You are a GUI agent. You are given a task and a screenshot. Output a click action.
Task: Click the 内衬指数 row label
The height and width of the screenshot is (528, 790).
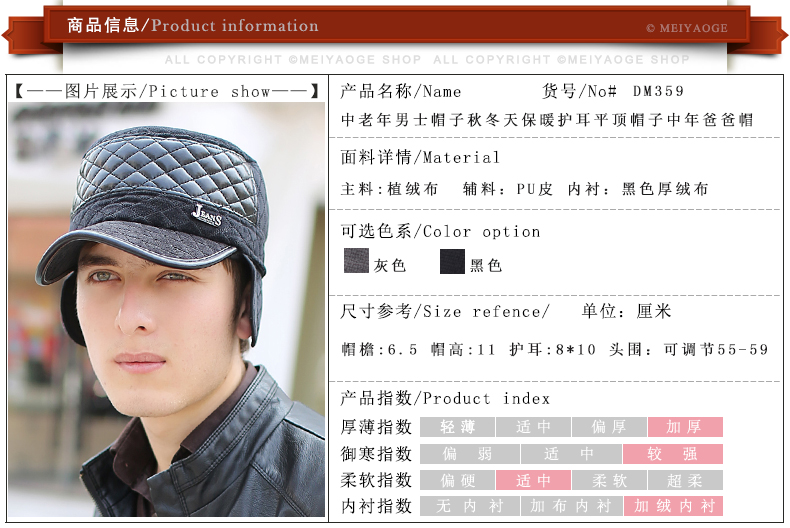(x=376, y=506)
